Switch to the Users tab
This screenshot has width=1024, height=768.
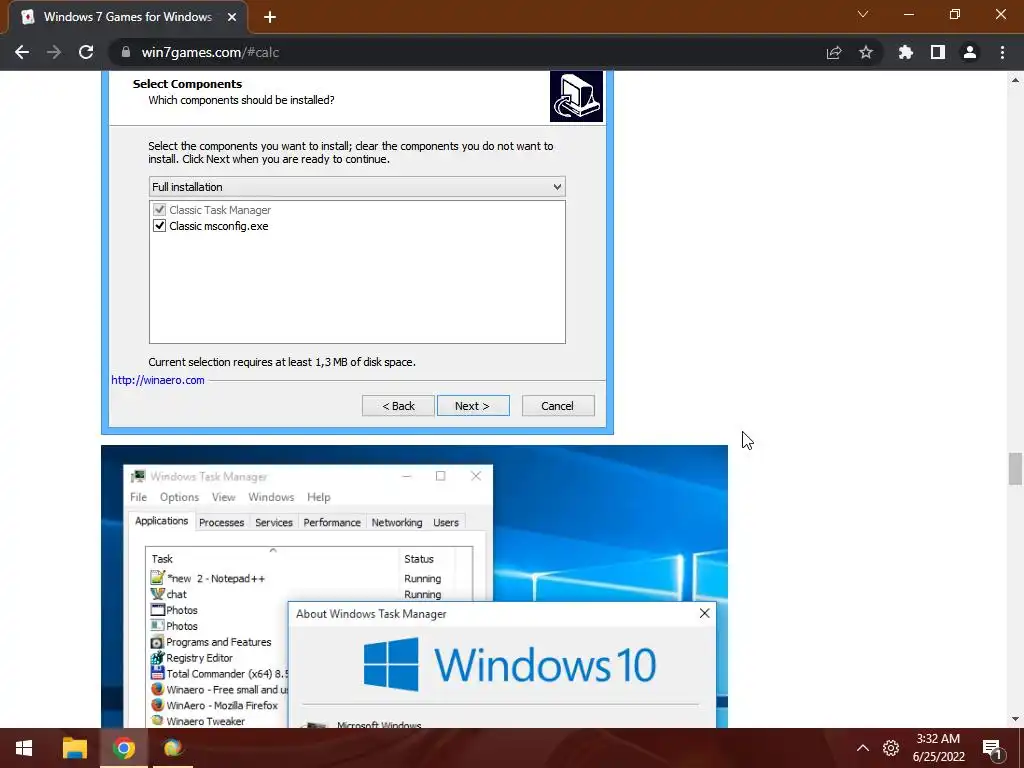446,522
